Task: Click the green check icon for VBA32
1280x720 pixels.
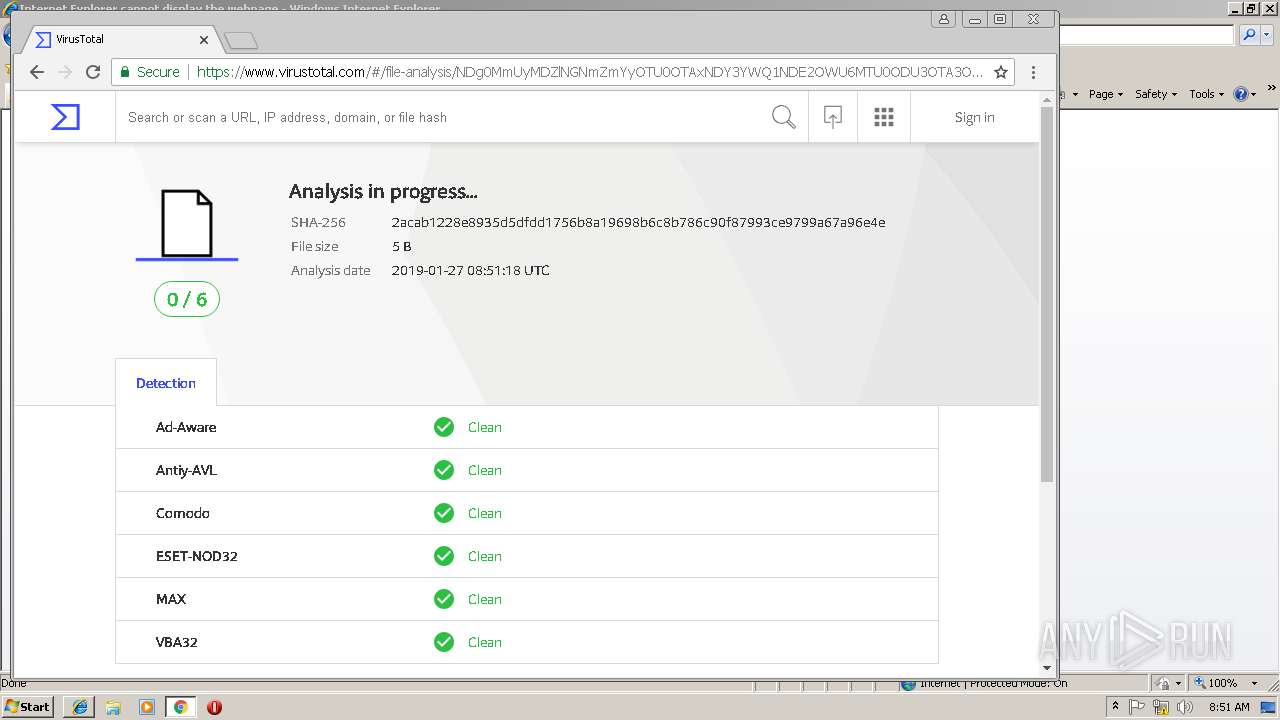Action: click(444, 642)
